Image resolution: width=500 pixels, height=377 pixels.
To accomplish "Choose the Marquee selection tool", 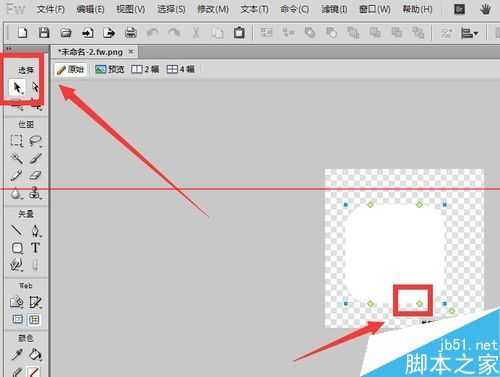I will click(x=17, y=141).
